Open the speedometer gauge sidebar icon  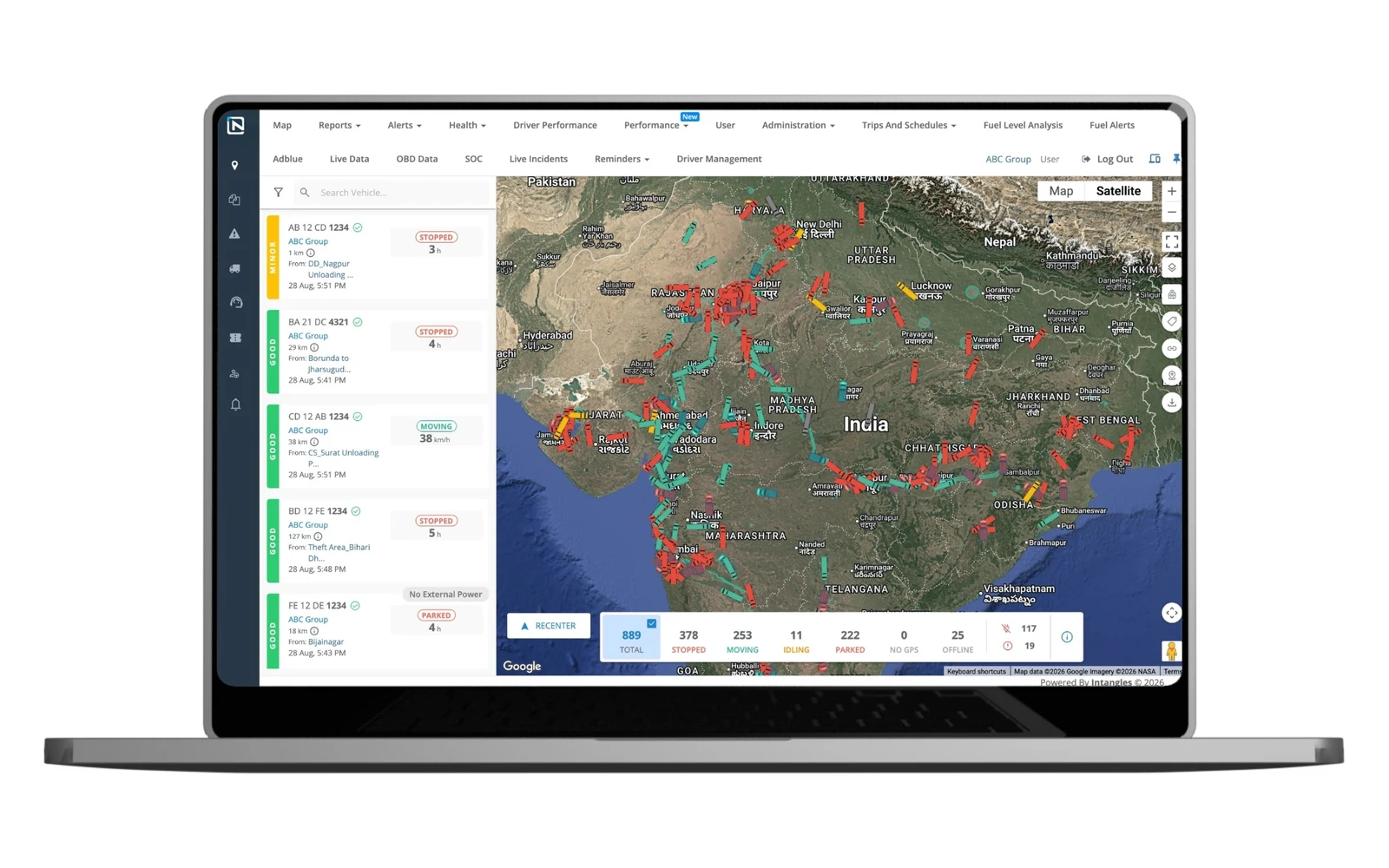[x=235, y=302]
